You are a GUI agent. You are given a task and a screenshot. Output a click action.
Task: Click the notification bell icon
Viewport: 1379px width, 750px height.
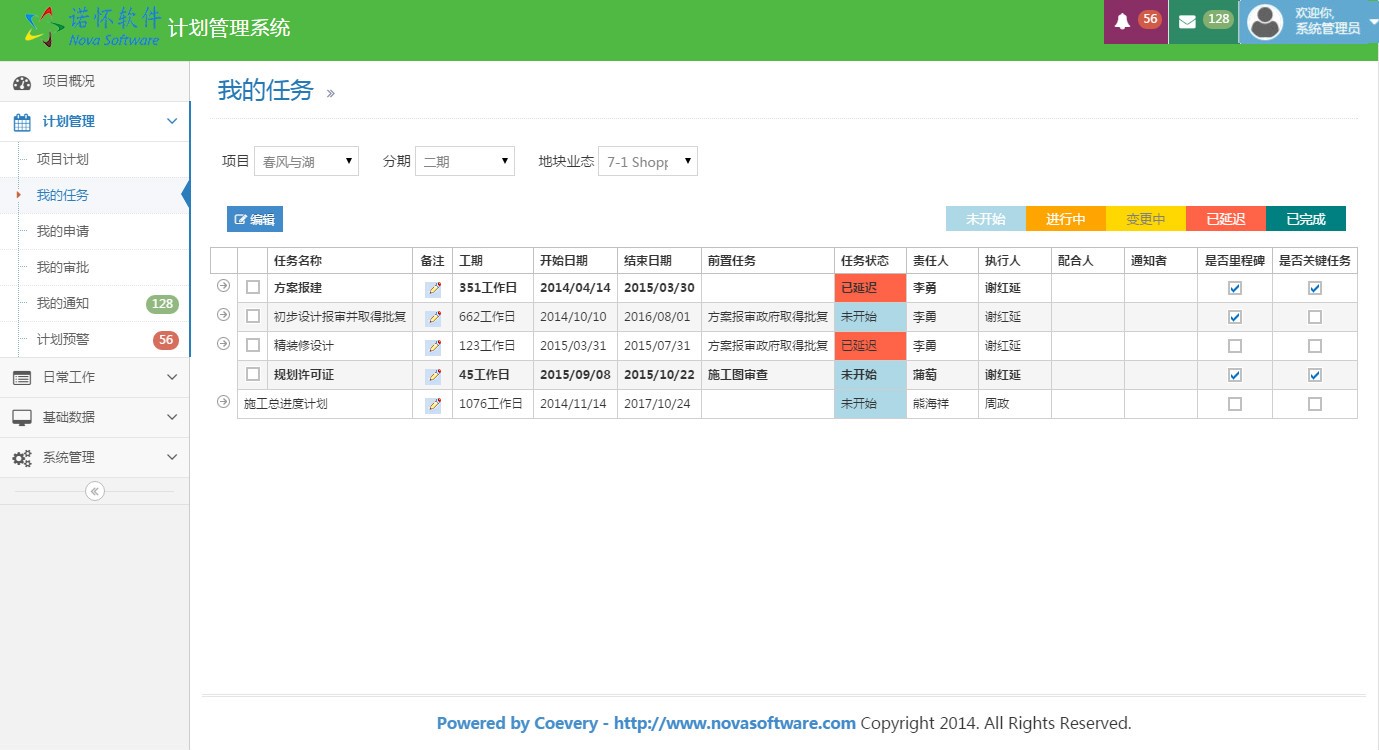click(1122, 21)
